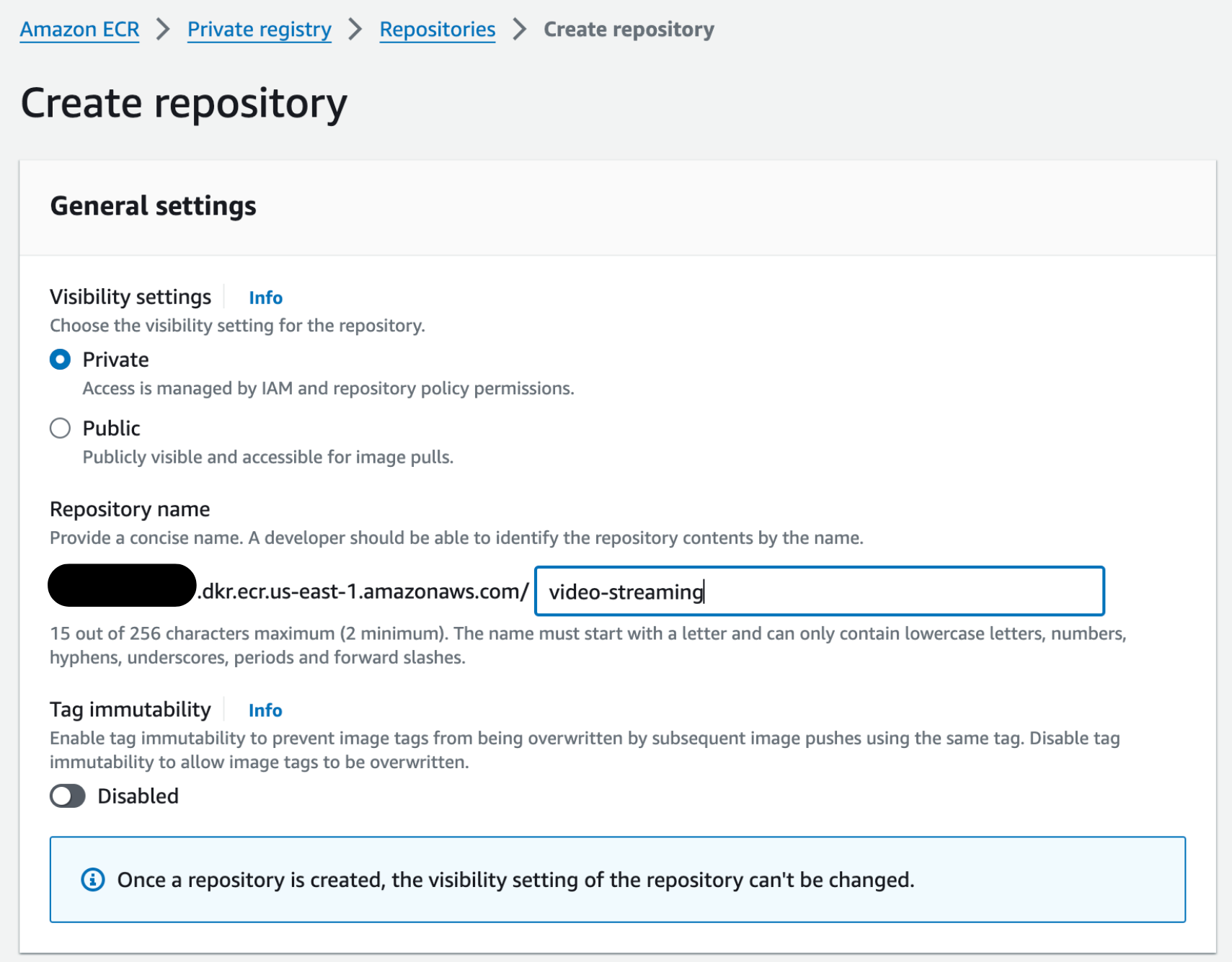1232x962 pixels.
Task: Go to Private registry breadcrumb
Action: pyautogui.click(x=260, y=30)
